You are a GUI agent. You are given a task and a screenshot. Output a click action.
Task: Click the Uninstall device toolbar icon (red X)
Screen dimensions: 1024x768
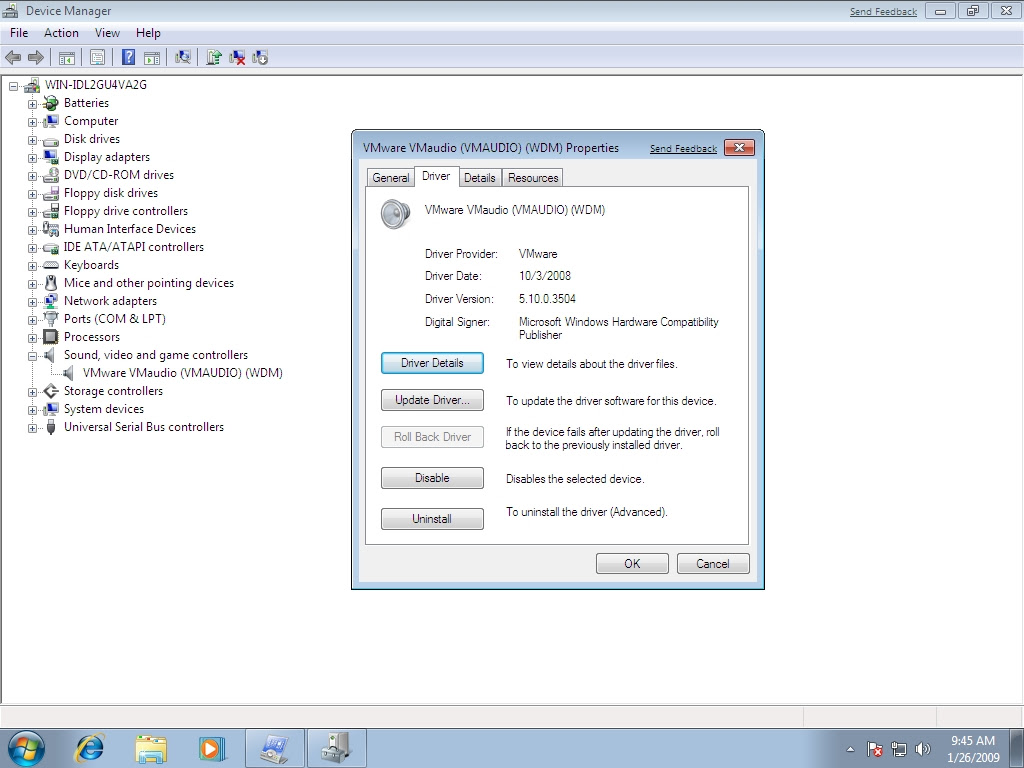point(237,57)
